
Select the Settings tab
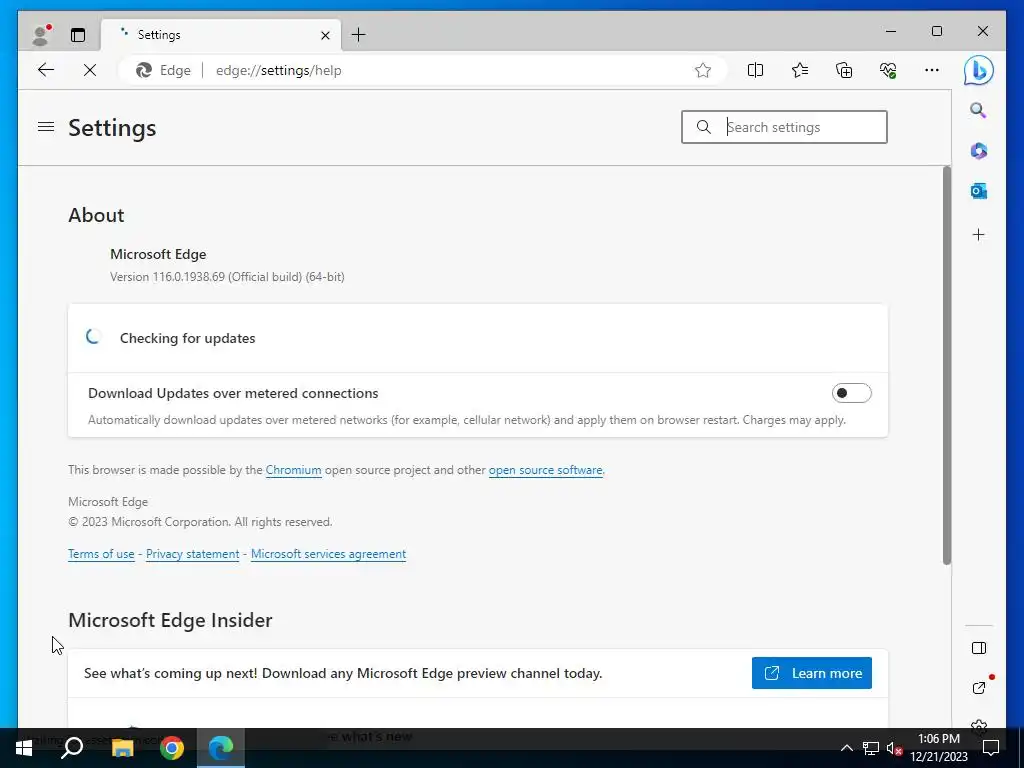coord(220,35)
